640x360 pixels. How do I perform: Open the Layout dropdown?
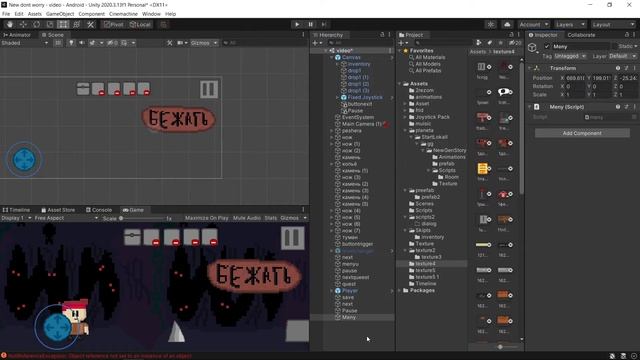coord(613,24)
